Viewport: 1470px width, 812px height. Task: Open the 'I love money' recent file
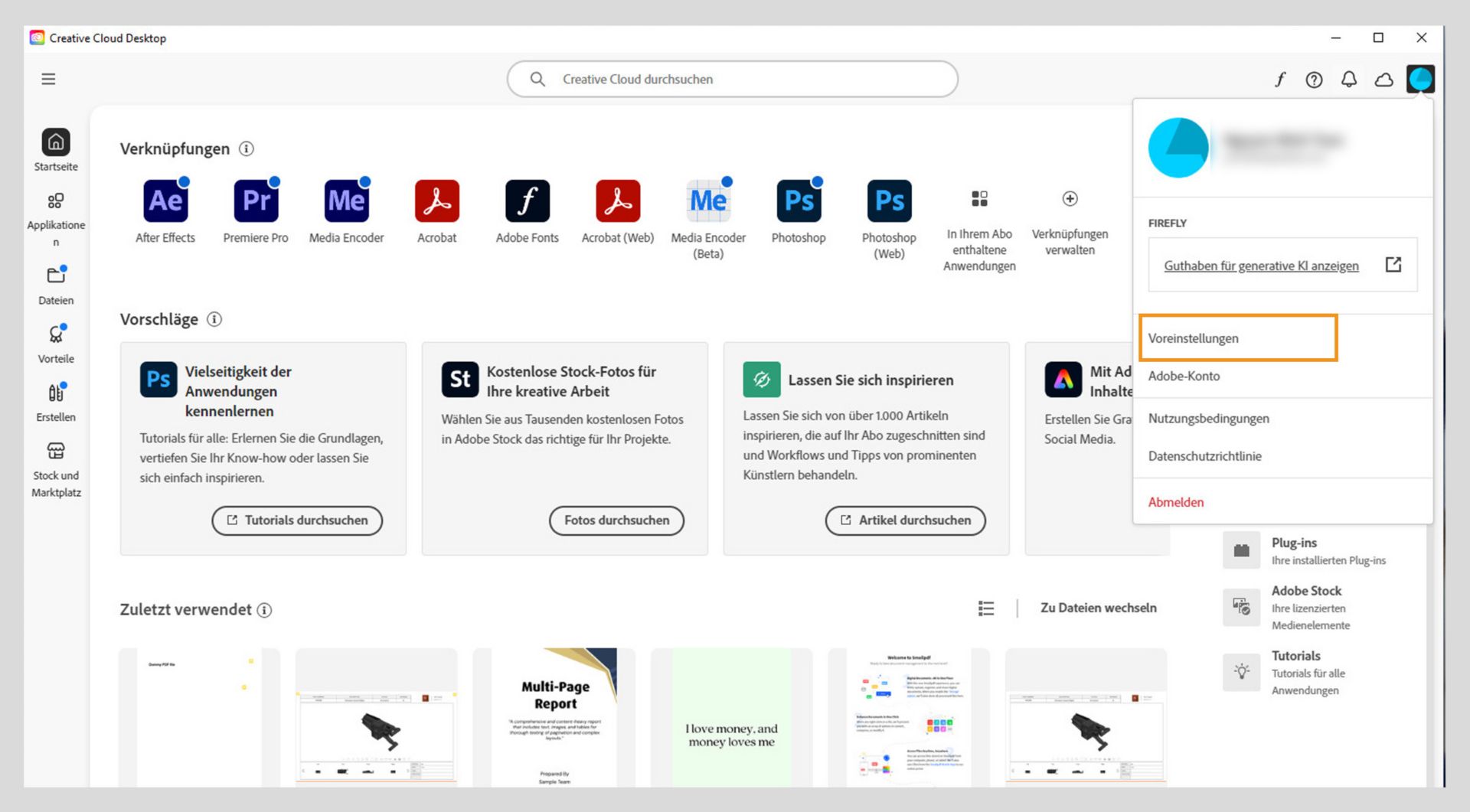pyautogui.click(x=731, y=717)
